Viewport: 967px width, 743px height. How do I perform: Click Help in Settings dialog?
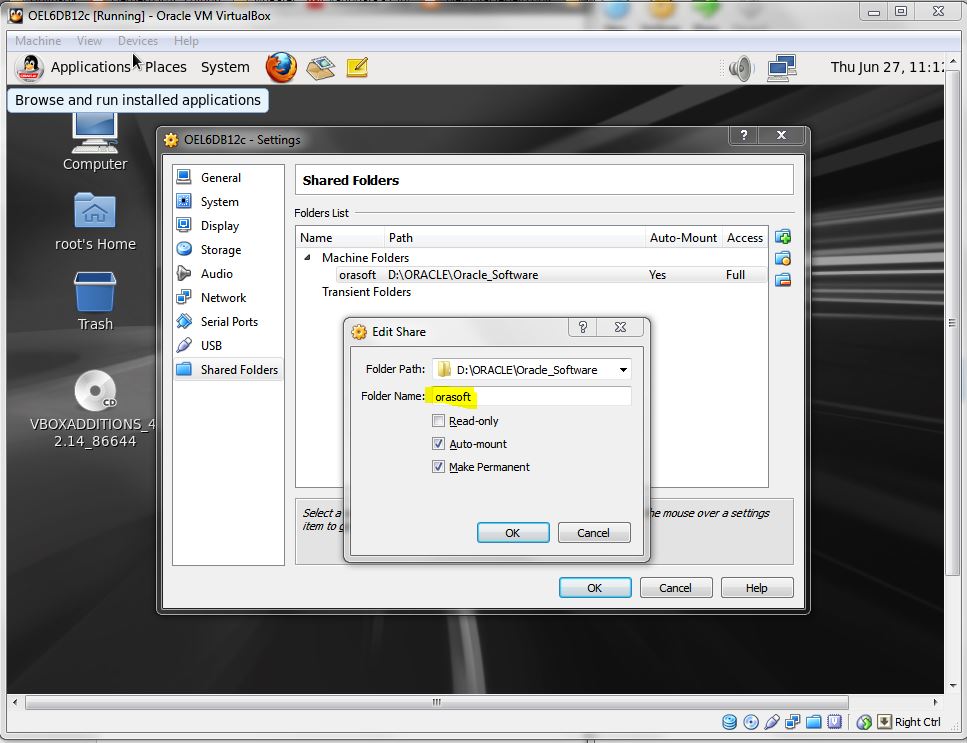click(x=757, y=588)
